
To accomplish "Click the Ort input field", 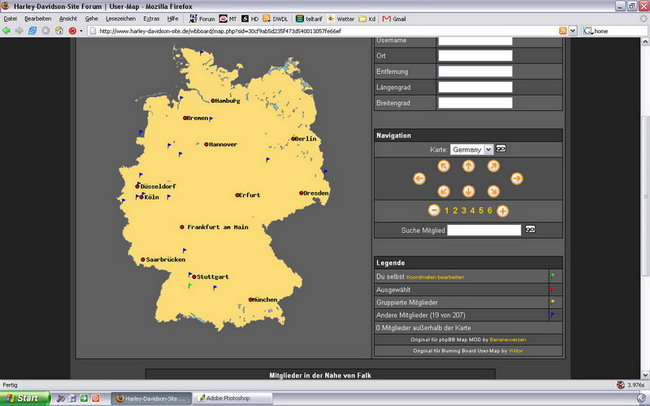I will click(x=474, y=55).
